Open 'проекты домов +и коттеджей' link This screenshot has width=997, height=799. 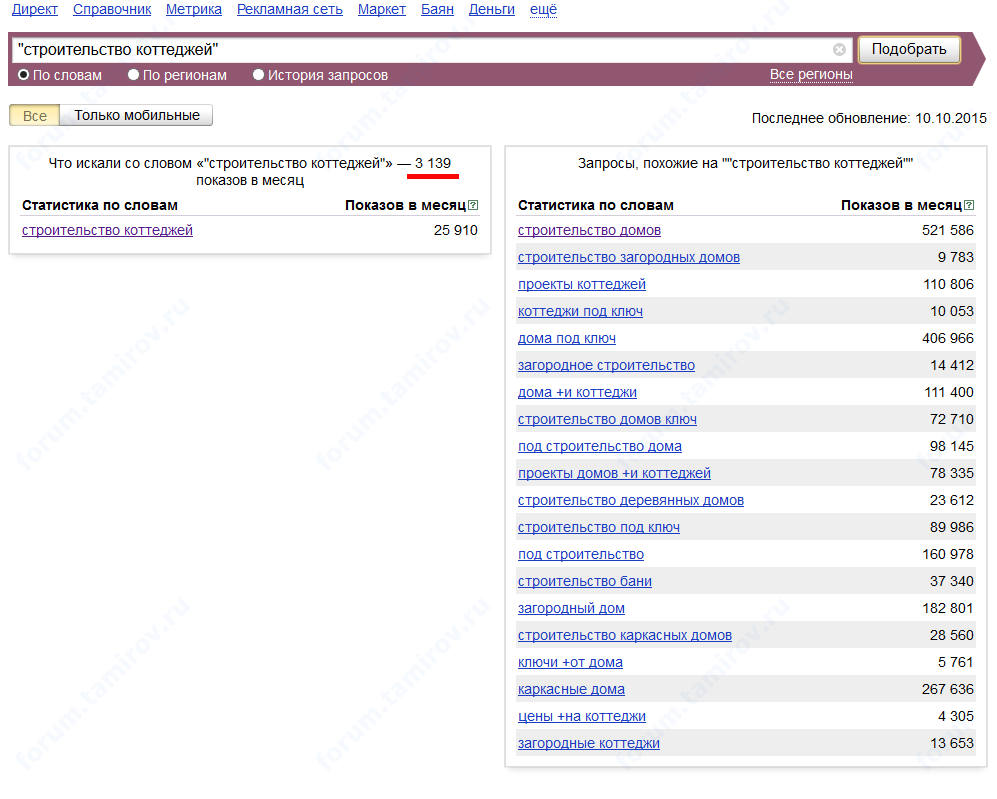(x=614, y=474)
